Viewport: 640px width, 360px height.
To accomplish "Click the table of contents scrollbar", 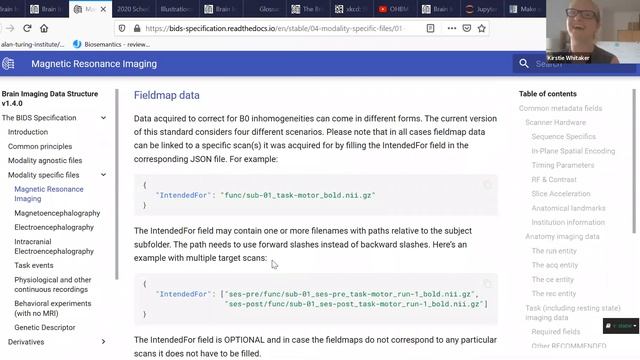I will coord(634,161).
